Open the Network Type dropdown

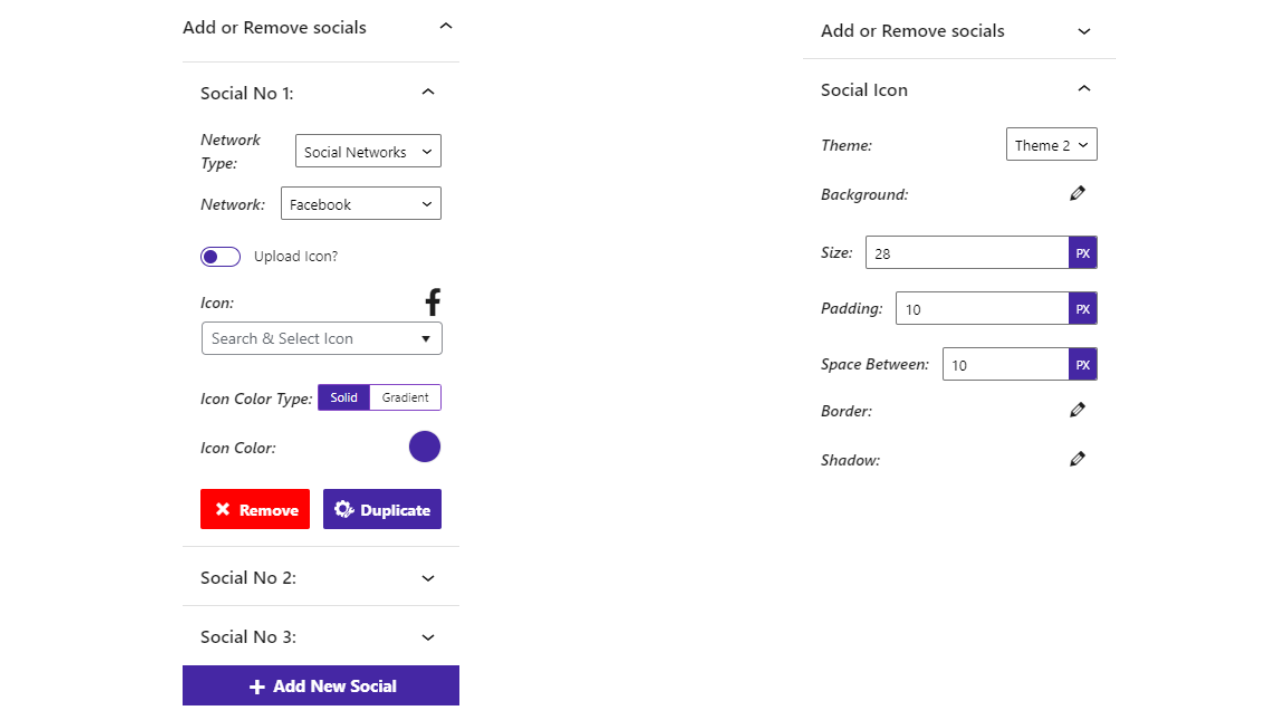pos(368,151)
